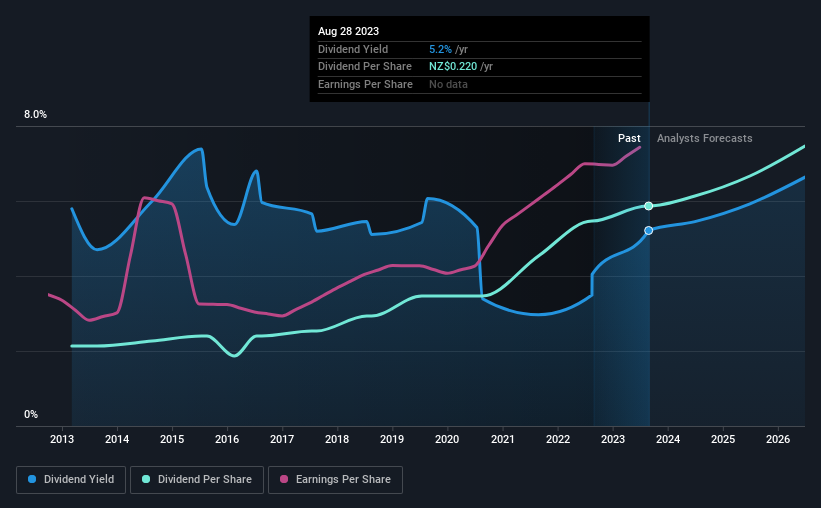Toggle the Dividend Yield legend button
This screenshot has width=821, height=508.
[71, 480]
